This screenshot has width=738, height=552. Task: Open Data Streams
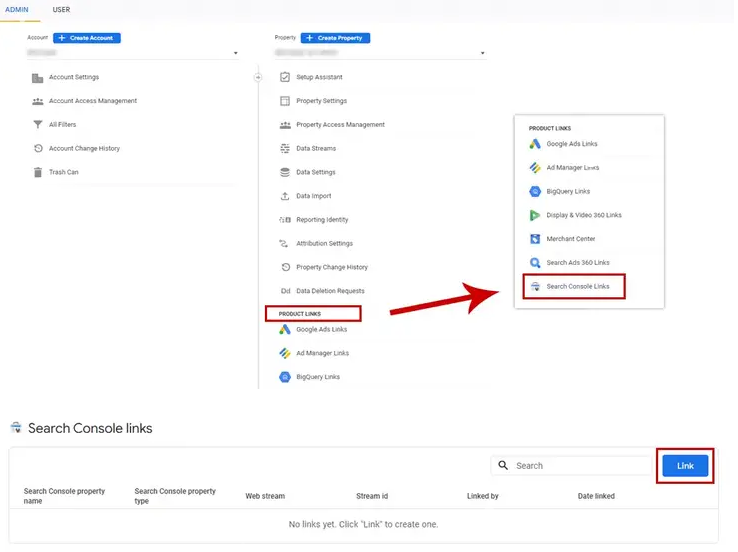pos(316,148)
